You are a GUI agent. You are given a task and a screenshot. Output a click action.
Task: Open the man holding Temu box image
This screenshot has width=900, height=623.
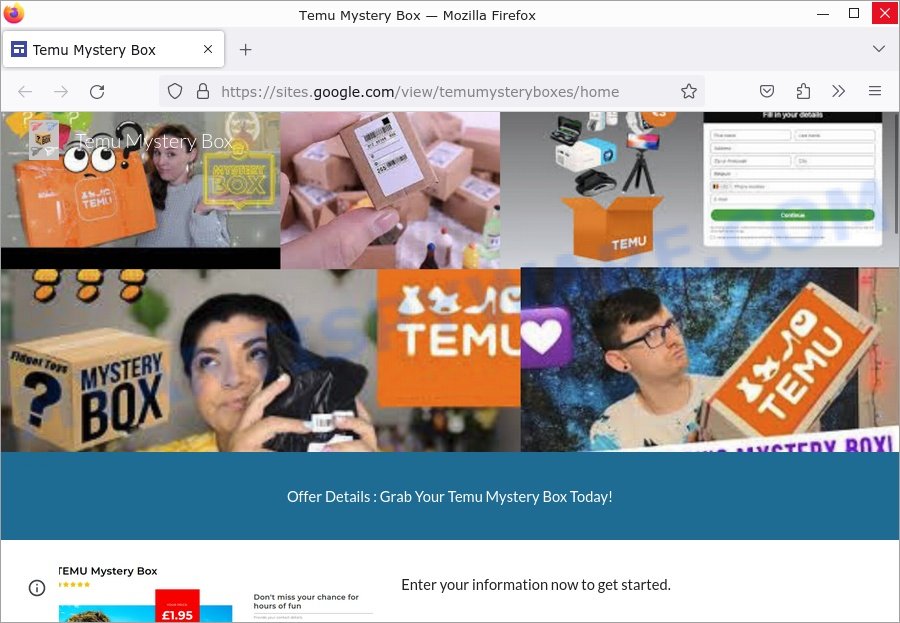click(x=710, y=359)
